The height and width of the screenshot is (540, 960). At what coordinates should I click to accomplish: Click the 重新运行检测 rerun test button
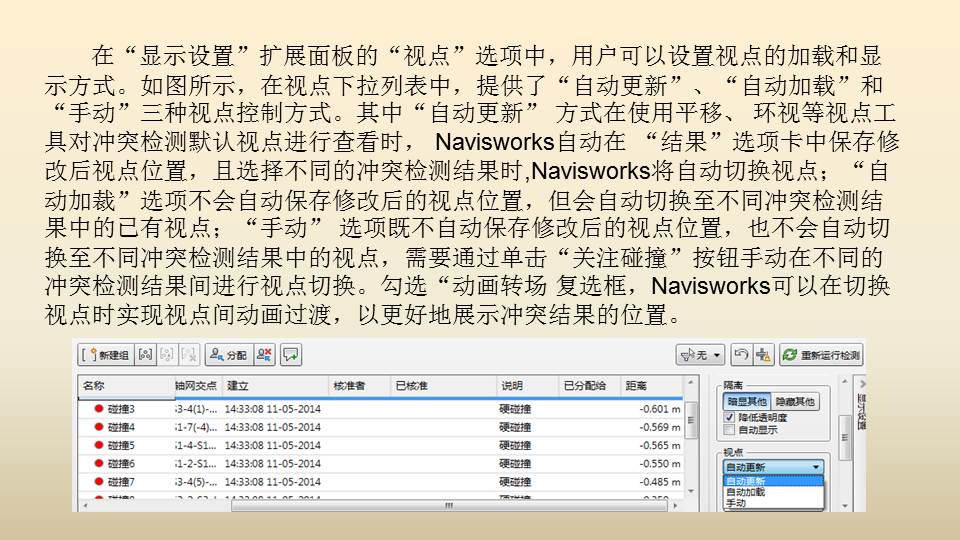822,355
